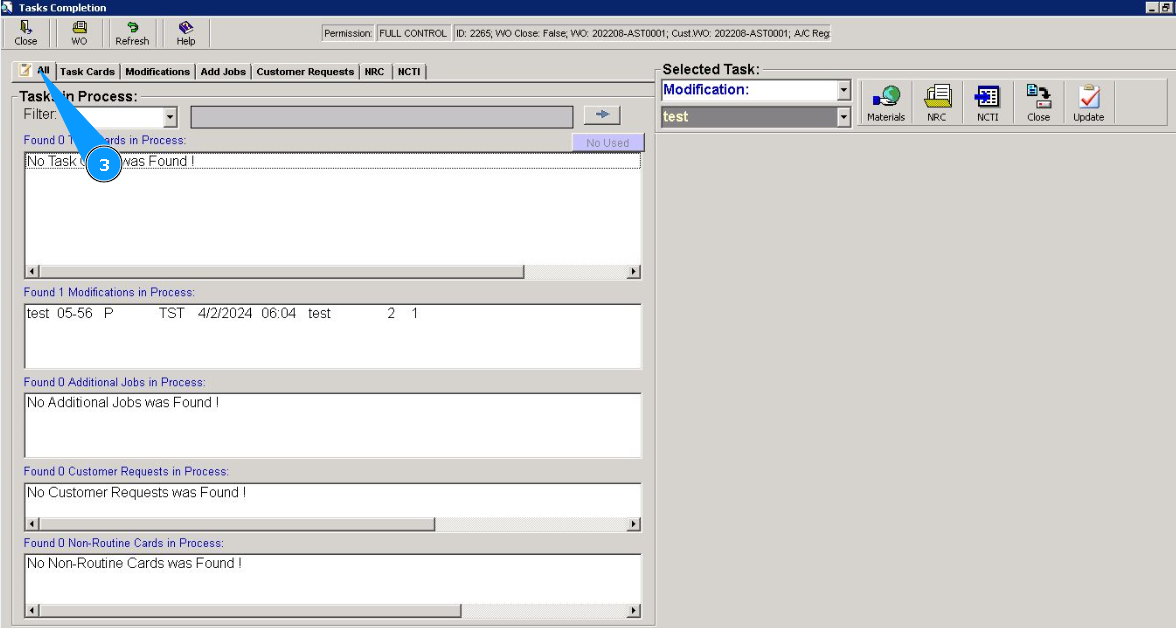Switch to the NCTI tab
Screen dimensions: 1176x629
point(409,72)
